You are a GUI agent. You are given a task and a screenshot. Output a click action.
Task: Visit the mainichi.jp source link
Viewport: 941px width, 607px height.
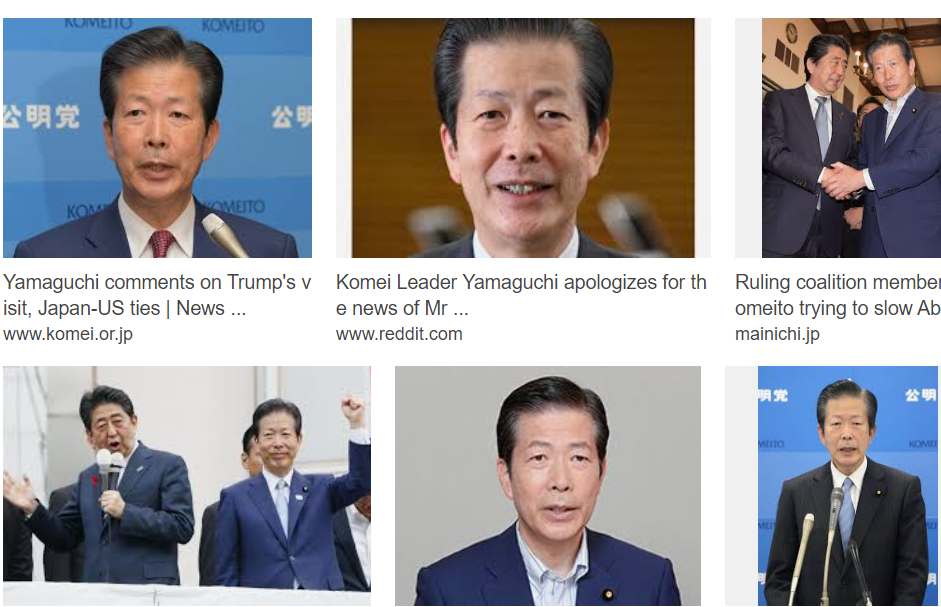(777, 334)
